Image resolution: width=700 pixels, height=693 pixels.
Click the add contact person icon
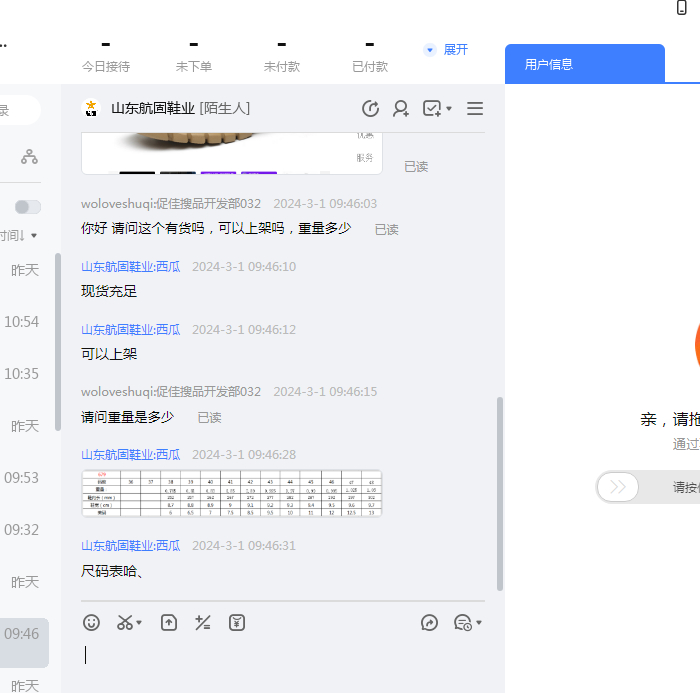401,108
